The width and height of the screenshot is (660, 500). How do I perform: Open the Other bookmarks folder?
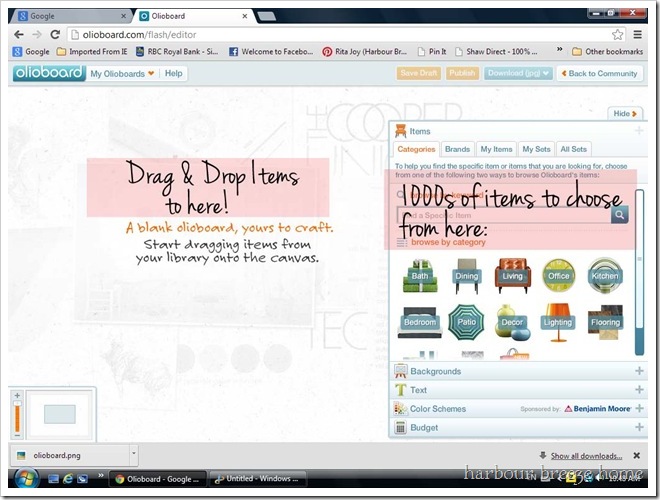(x=607, y=52)
